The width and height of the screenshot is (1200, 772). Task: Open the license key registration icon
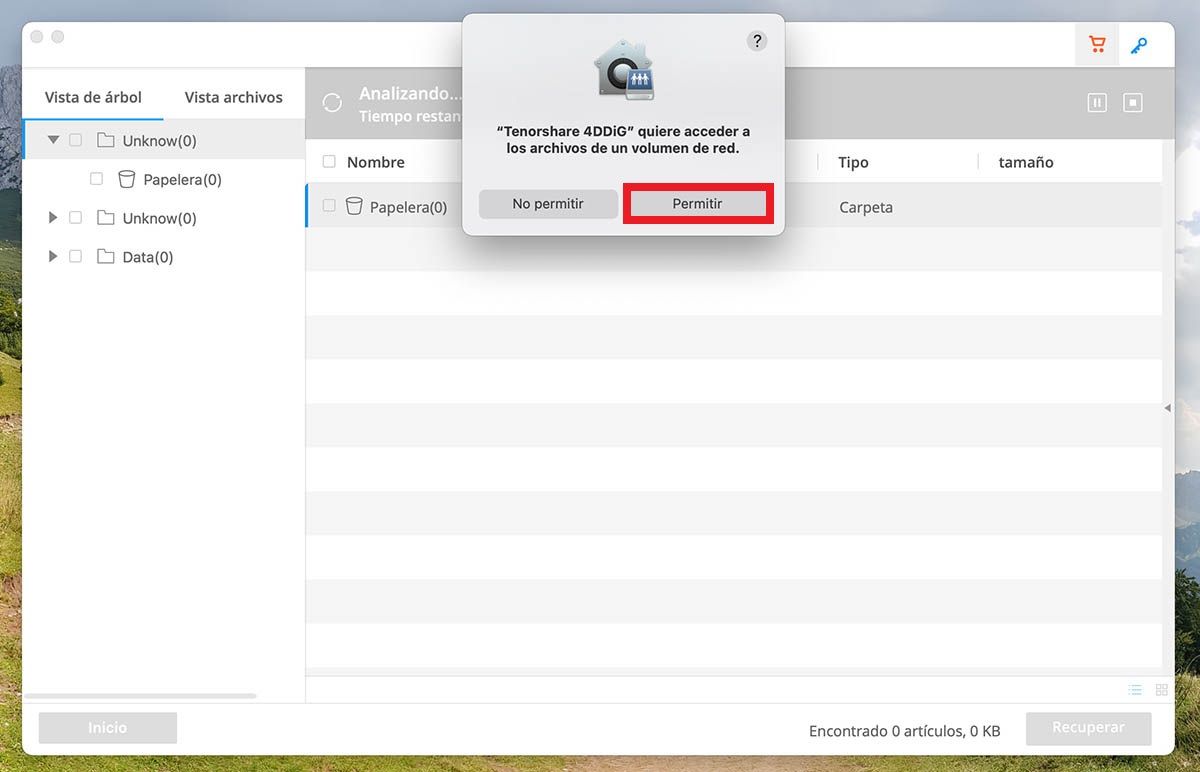coord(1138,45)
